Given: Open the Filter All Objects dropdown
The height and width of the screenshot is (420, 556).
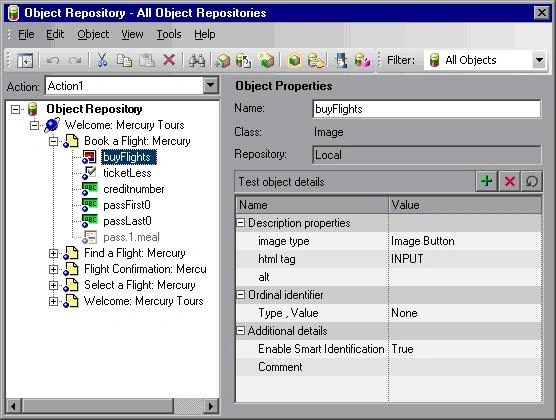Looking at the screenshot, I should pyautogui.click(x=539, y=60).
